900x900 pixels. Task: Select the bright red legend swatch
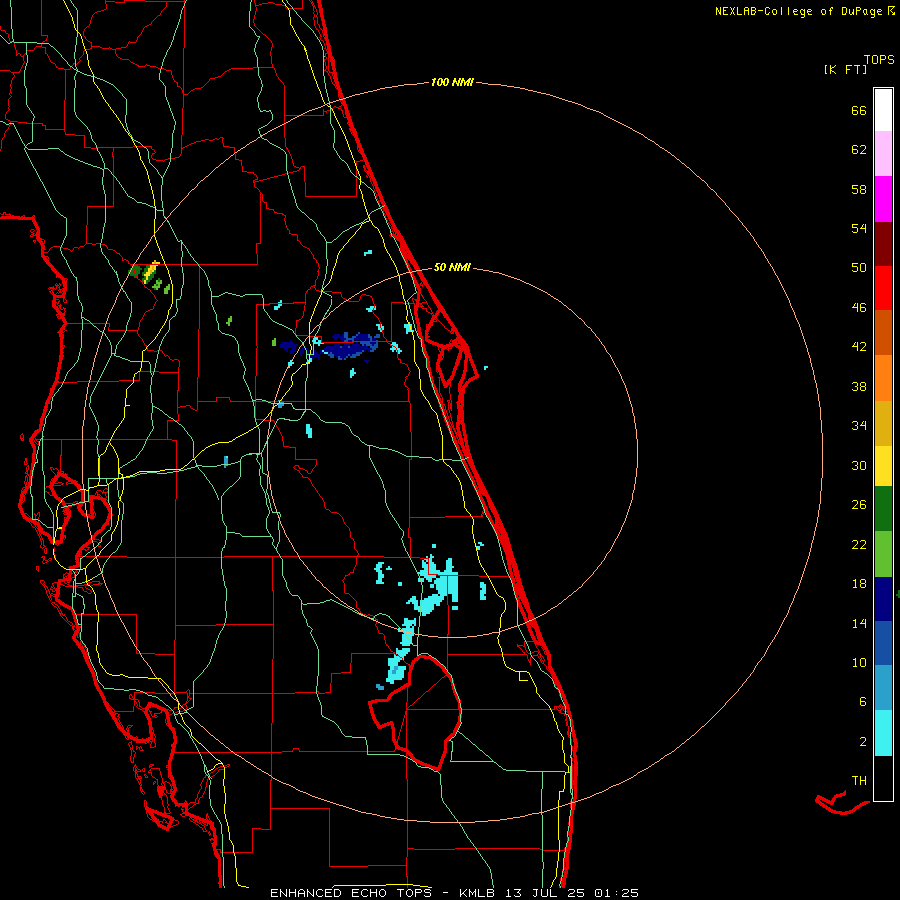[x=883, y=288]
